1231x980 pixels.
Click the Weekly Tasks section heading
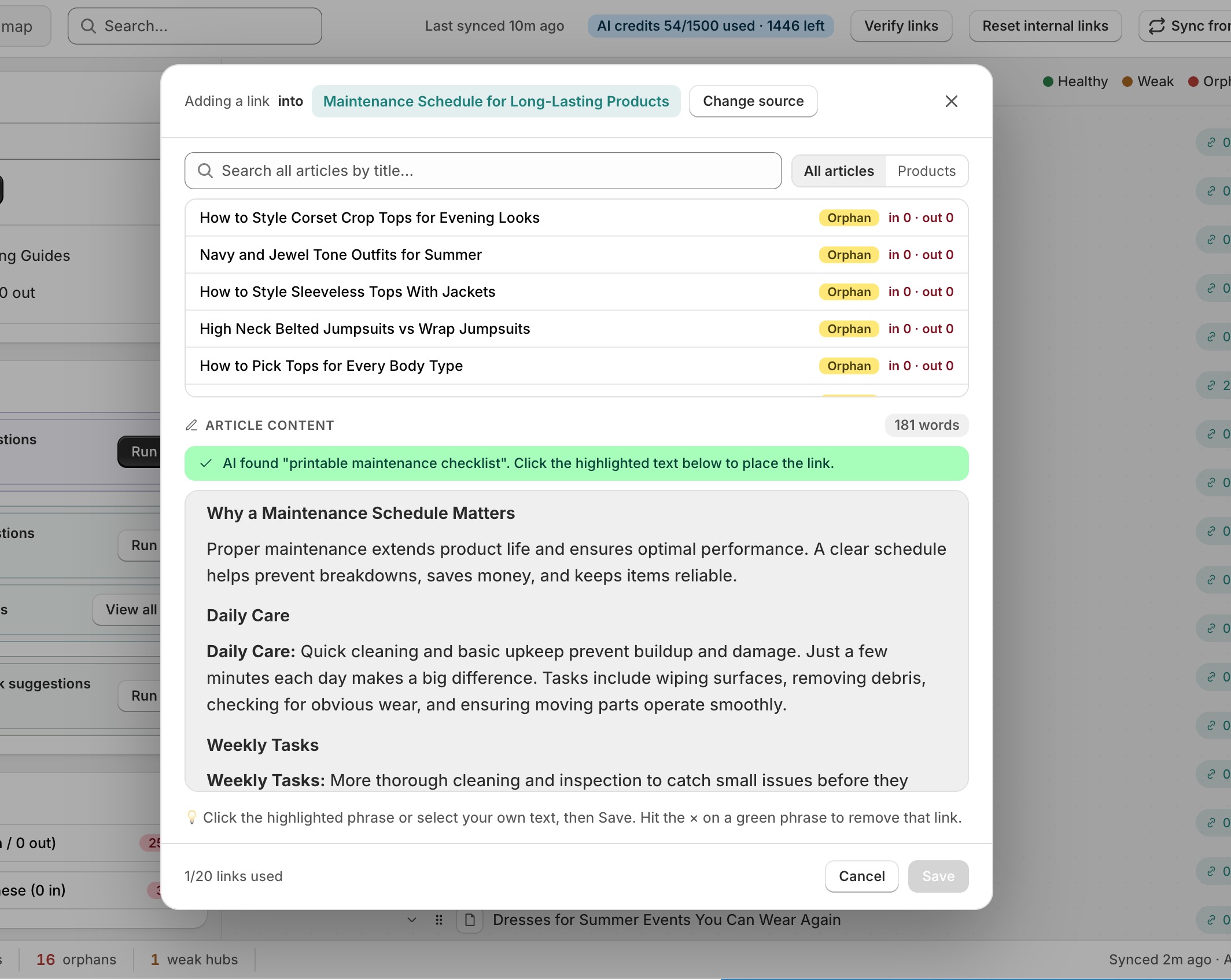[x=263, y=745]
